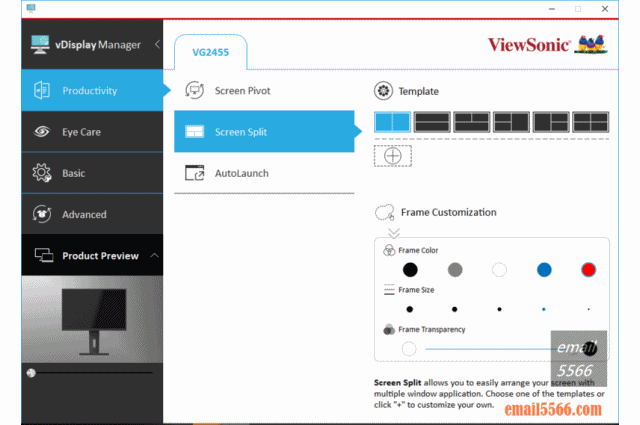Click the Frame Color circles icon
640x425 pixels.
coord(389,250)
